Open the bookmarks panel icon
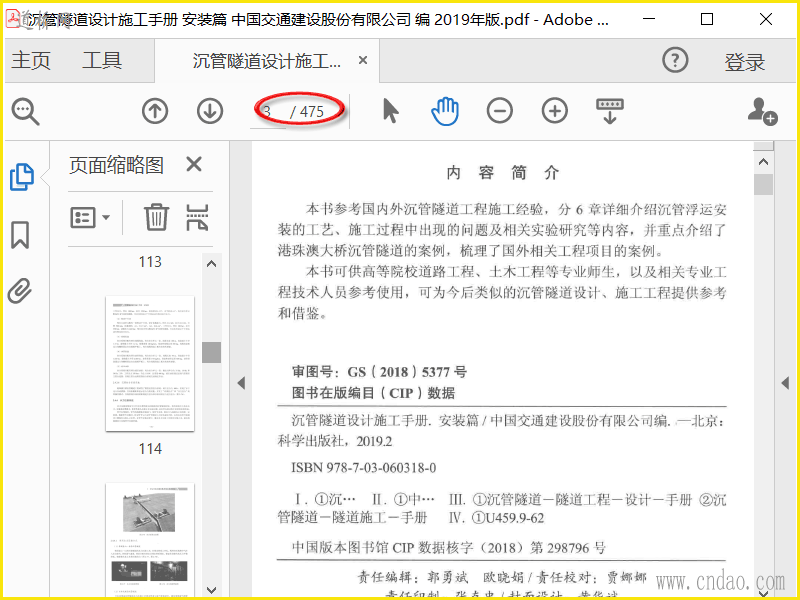The width and height of the screenshot is (800, 600). 20,235
